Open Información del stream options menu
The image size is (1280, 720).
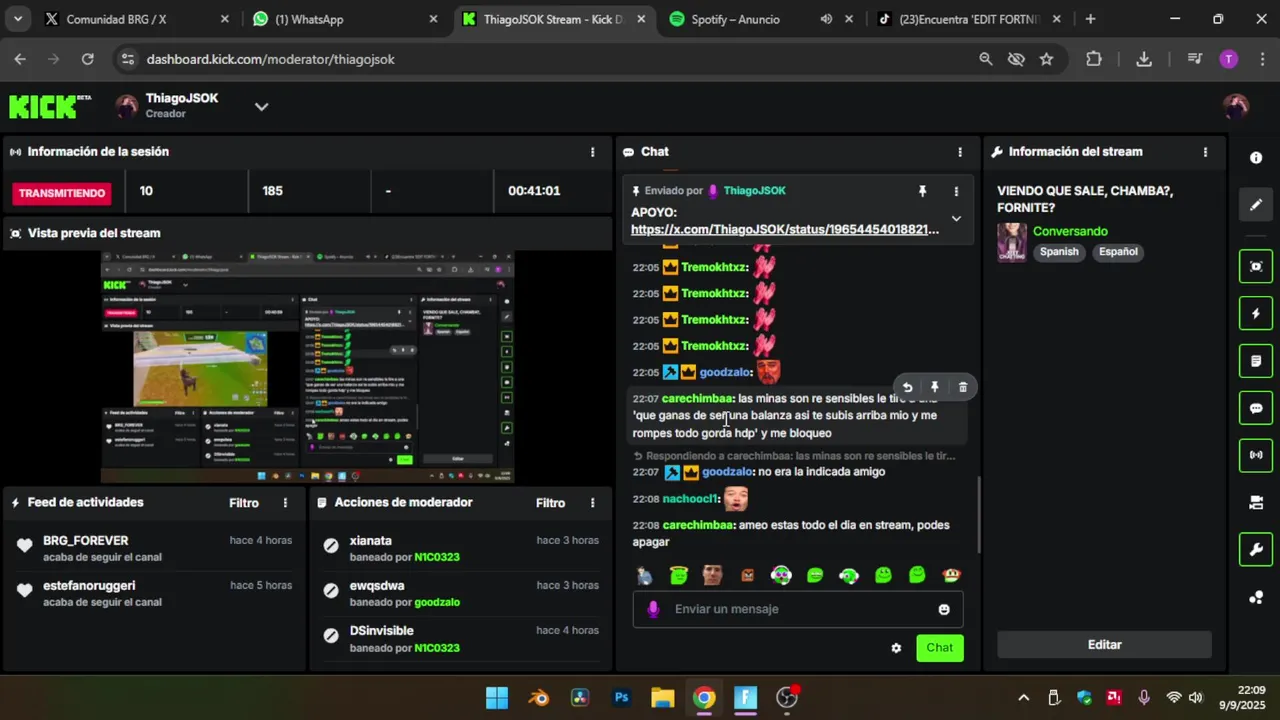1205,152
